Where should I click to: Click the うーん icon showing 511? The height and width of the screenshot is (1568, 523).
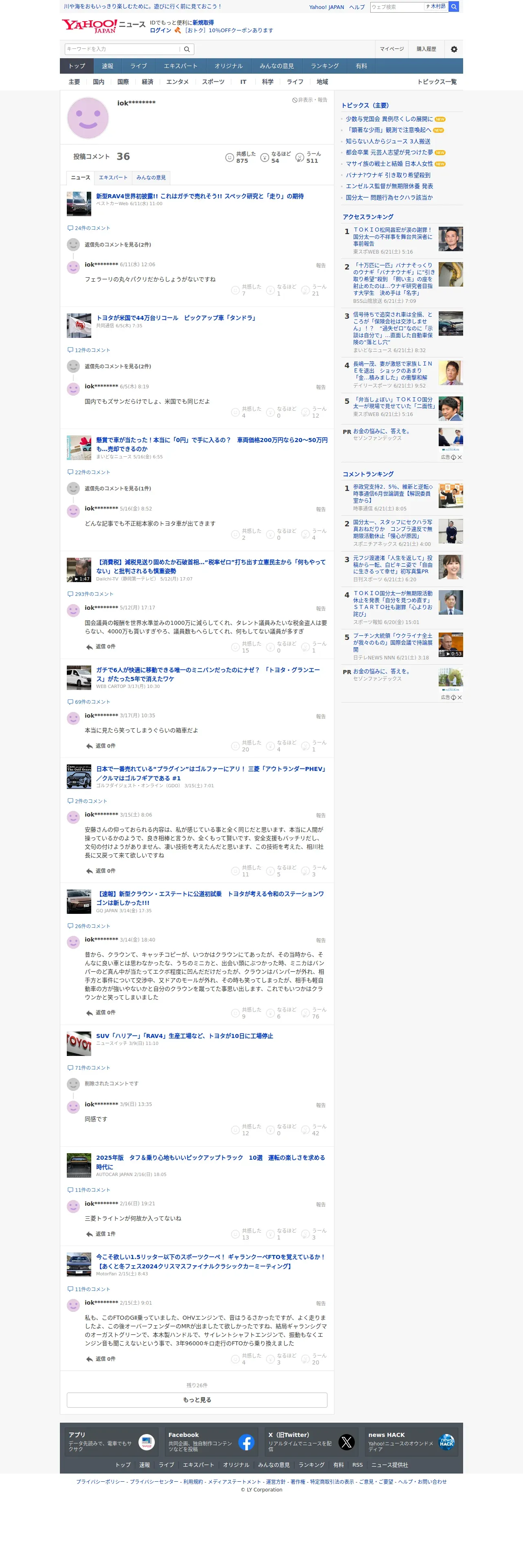299,158
